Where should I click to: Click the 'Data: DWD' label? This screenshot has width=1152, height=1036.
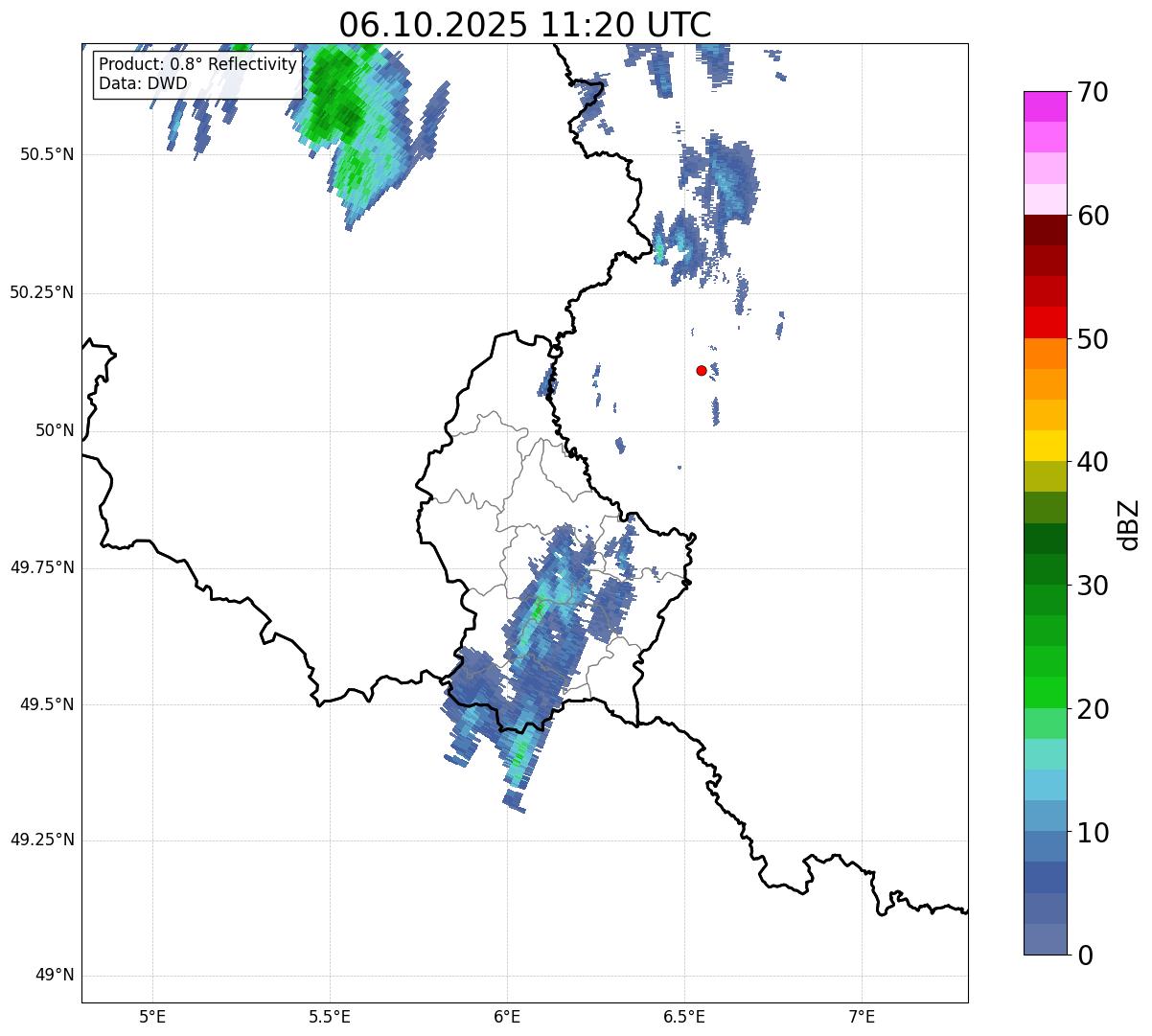tap(144, 83)
